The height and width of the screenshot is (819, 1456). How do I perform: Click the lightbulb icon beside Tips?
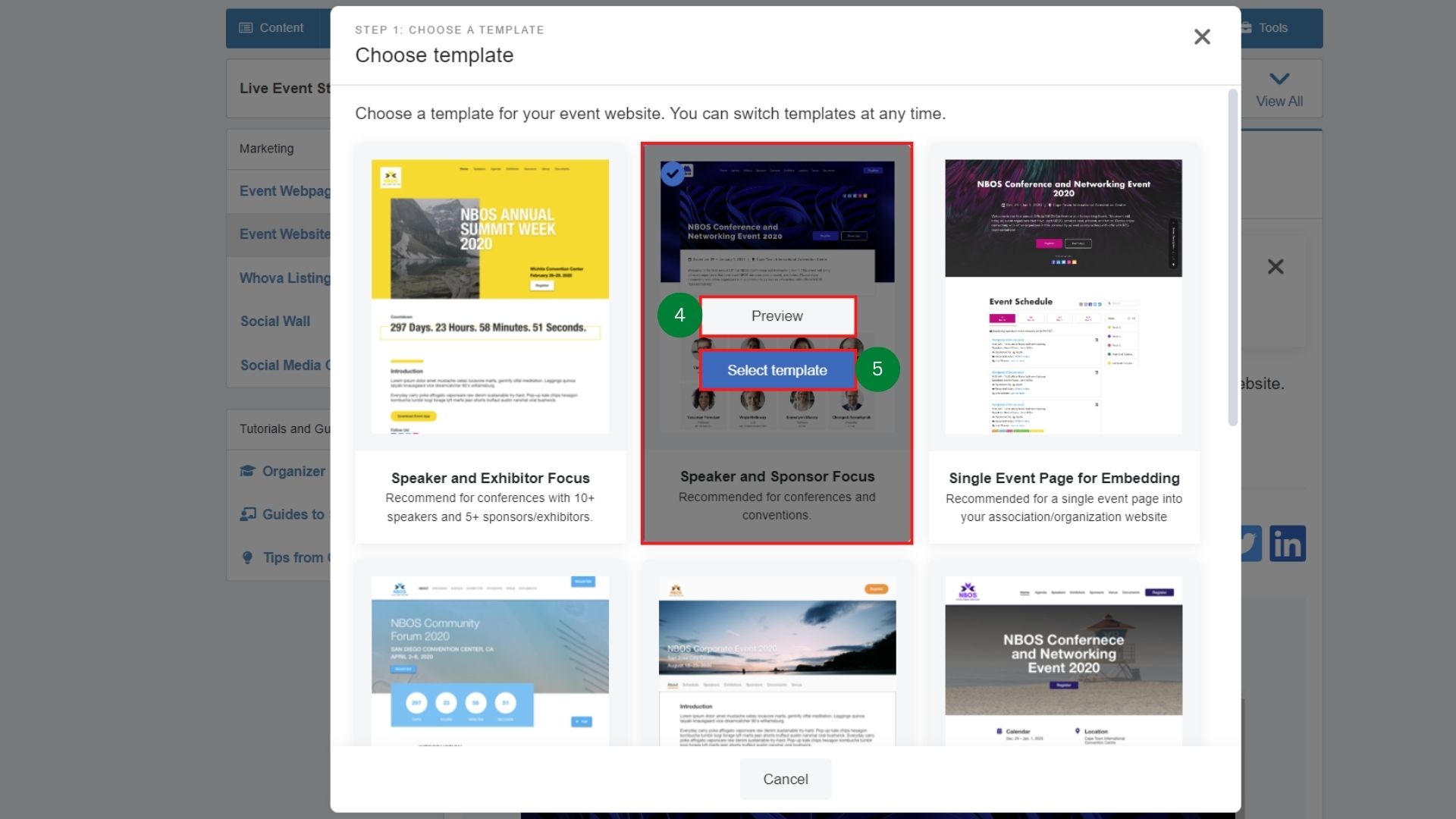coord(247,557)
